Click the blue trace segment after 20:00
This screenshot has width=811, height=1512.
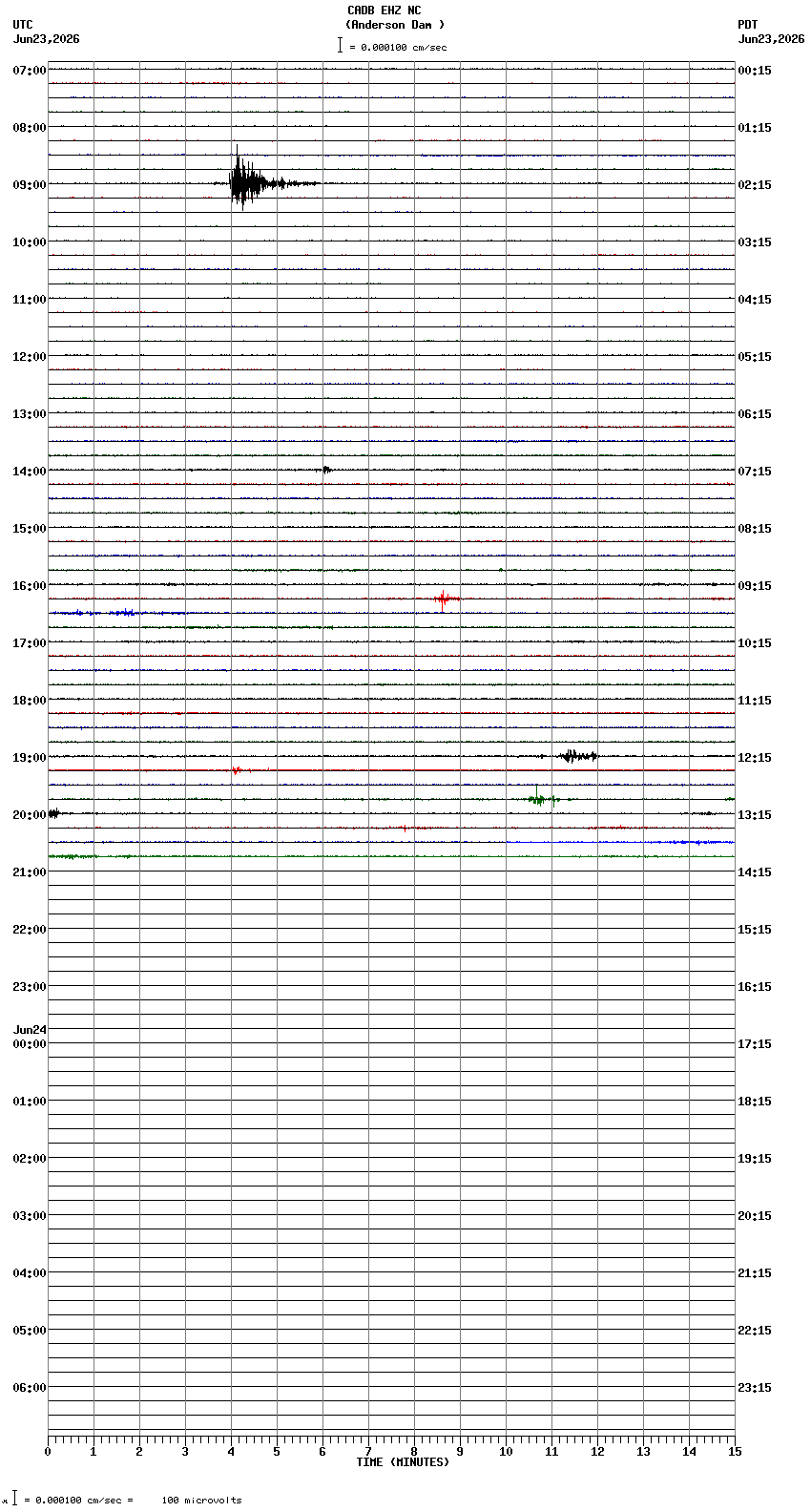[620, 842]
